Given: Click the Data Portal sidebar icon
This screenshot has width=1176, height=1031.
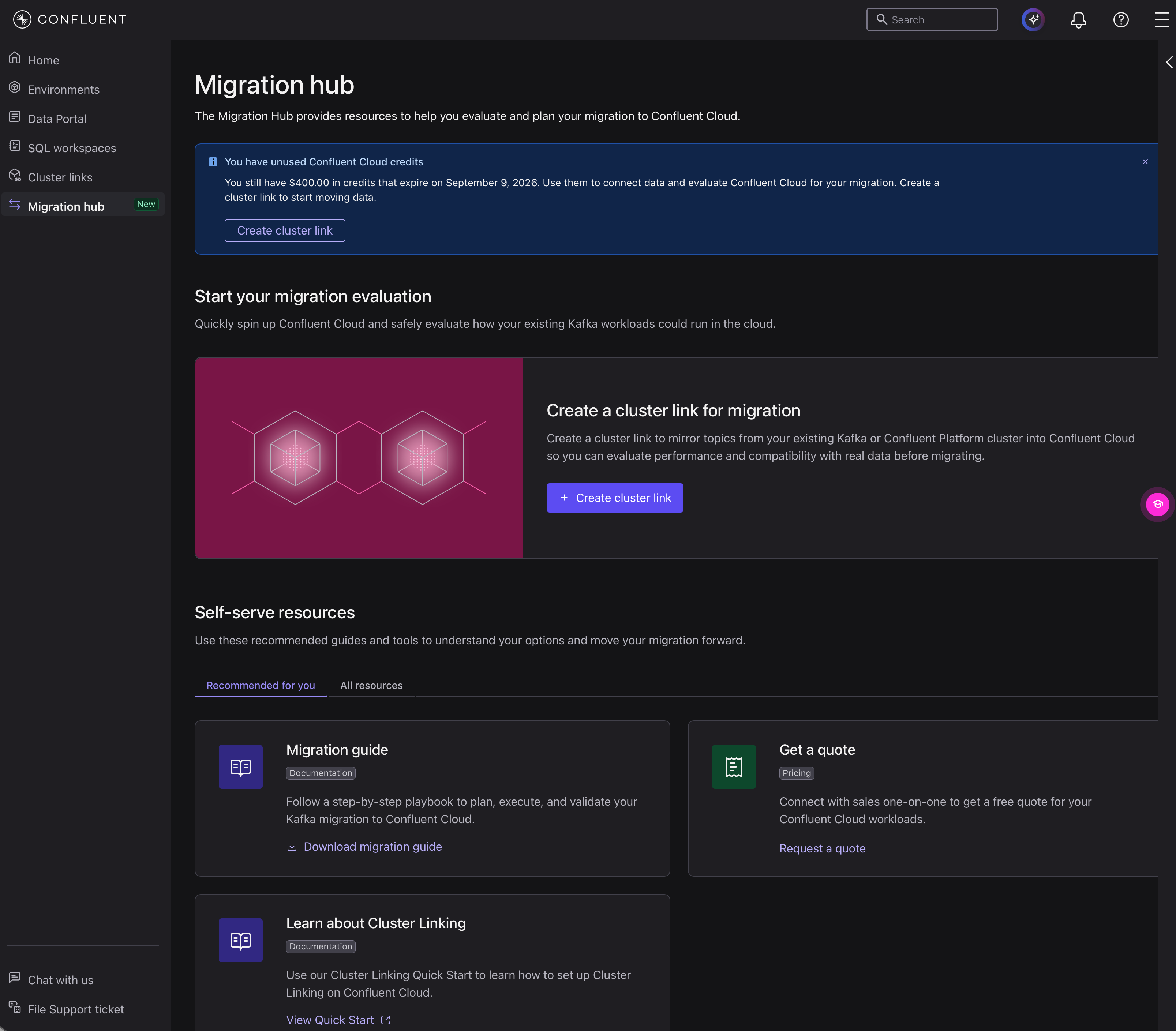Looking at the screenshot, I should pyautogui.click(x=15, y=117).
